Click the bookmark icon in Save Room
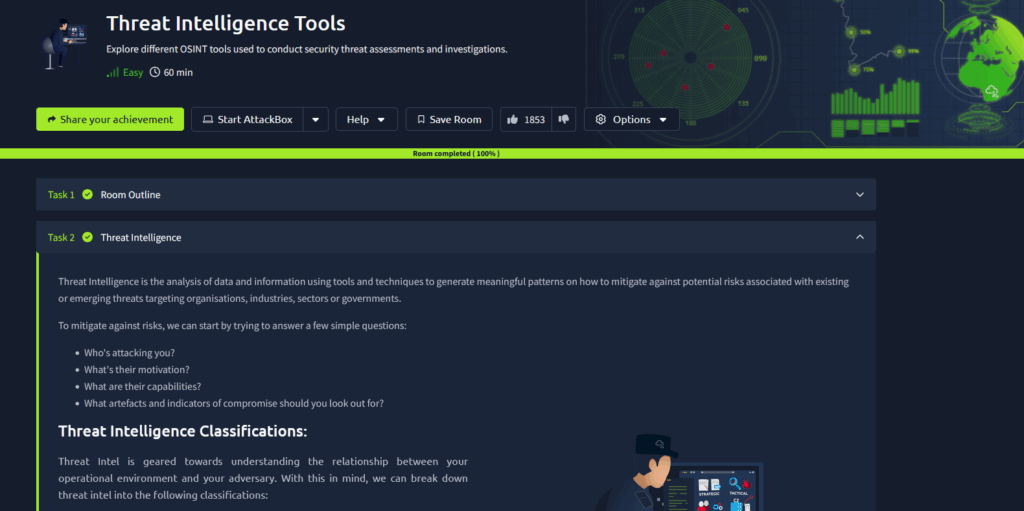This screenshot has height=511, width=1024. (421, 120)
